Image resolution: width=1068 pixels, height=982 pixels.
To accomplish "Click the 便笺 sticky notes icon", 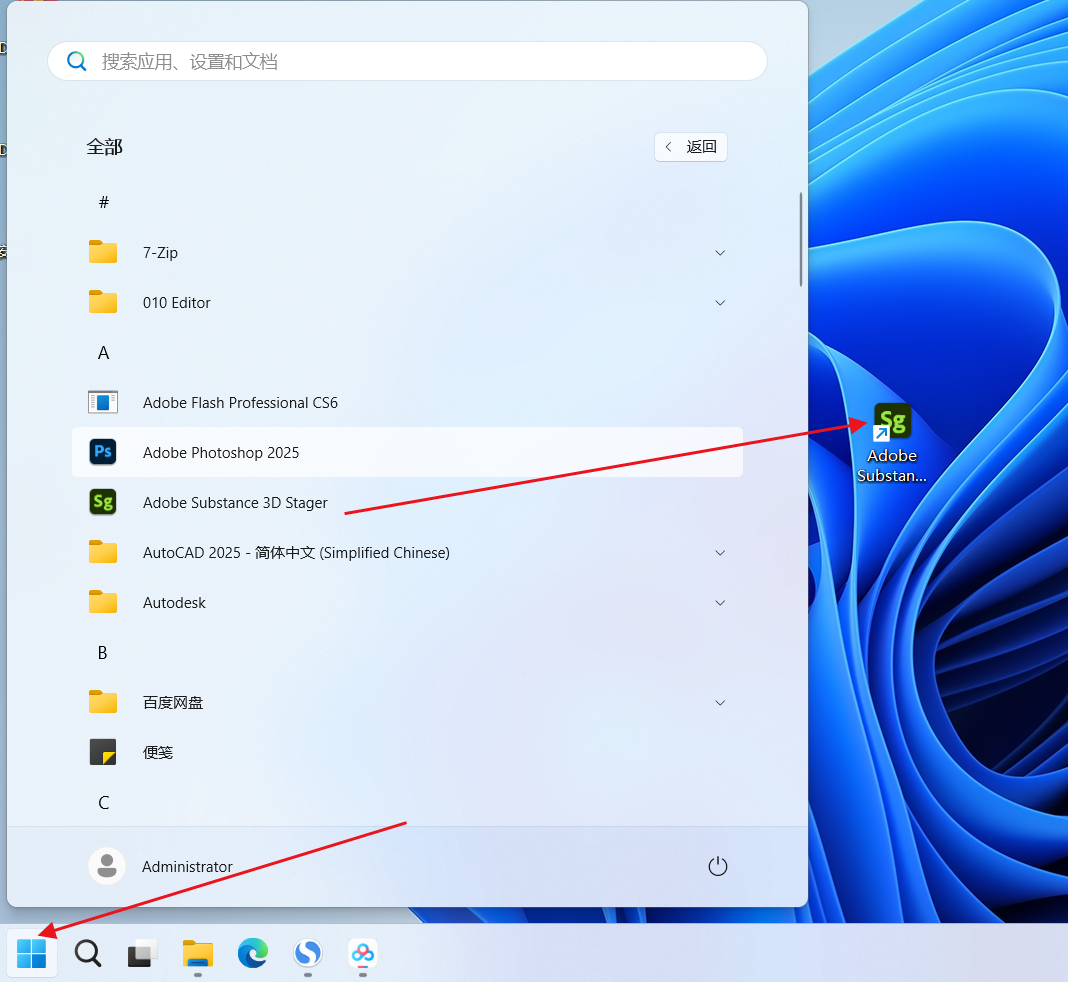I will 103,752.
